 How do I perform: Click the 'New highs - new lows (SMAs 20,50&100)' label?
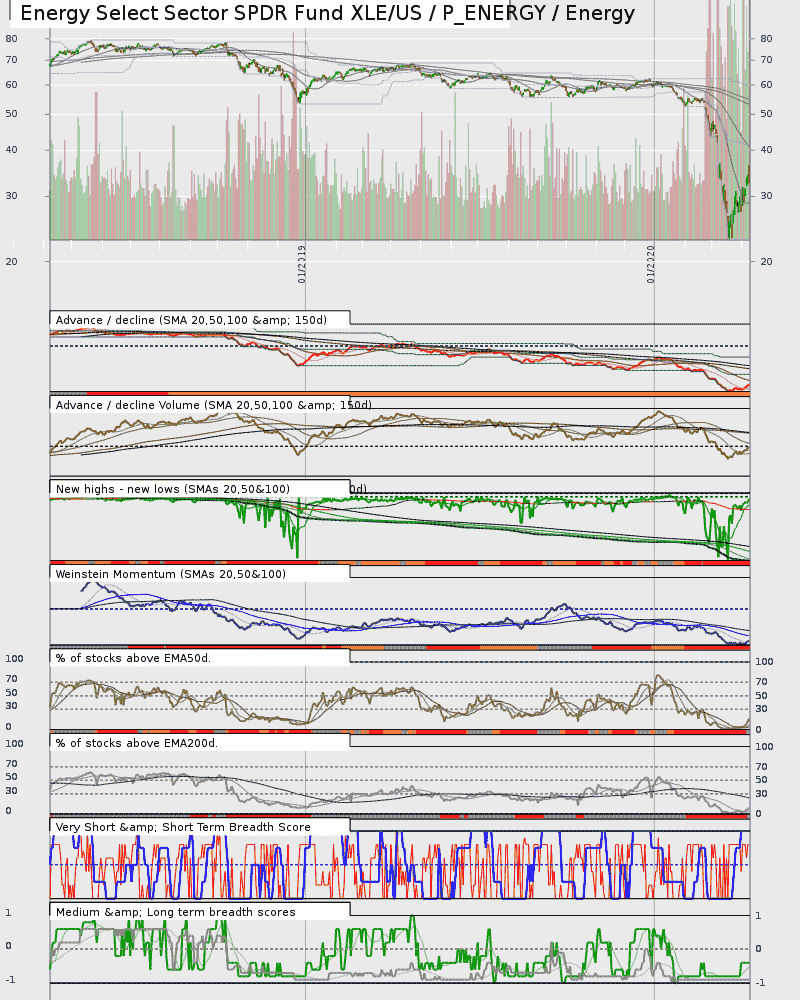pos(173,489)
